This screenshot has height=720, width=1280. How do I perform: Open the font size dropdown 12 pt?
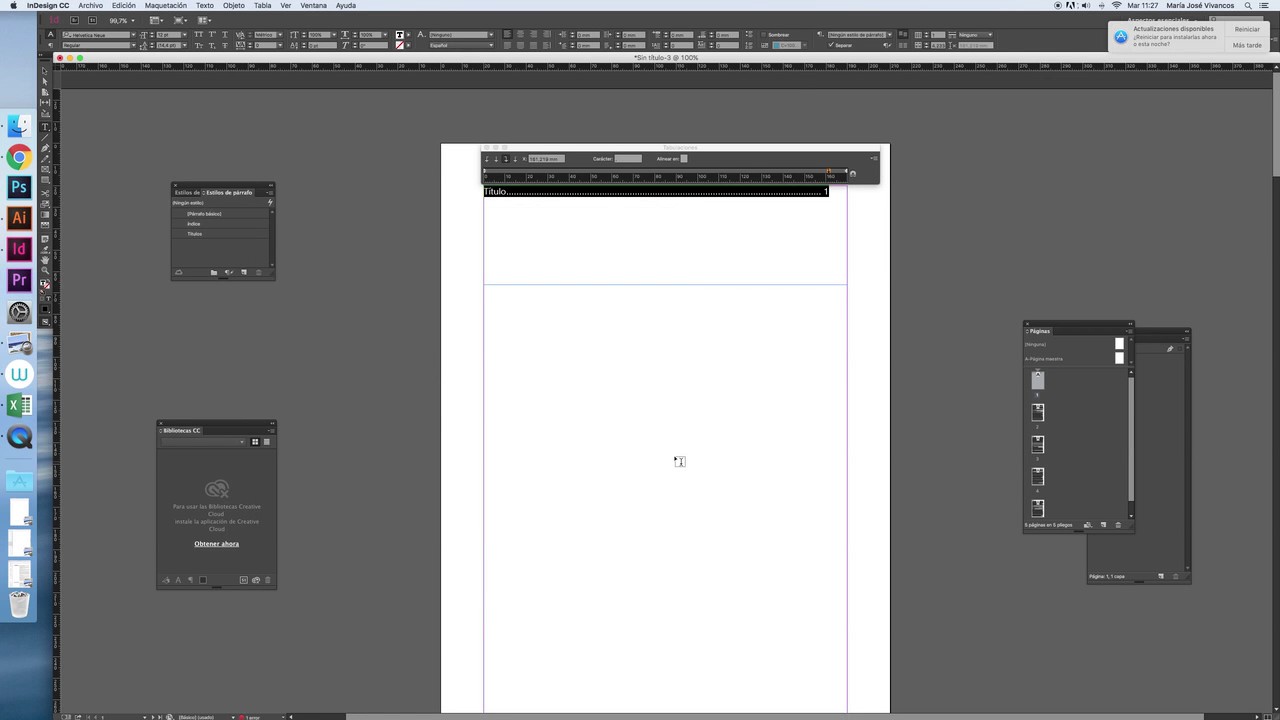click(187, 35)
